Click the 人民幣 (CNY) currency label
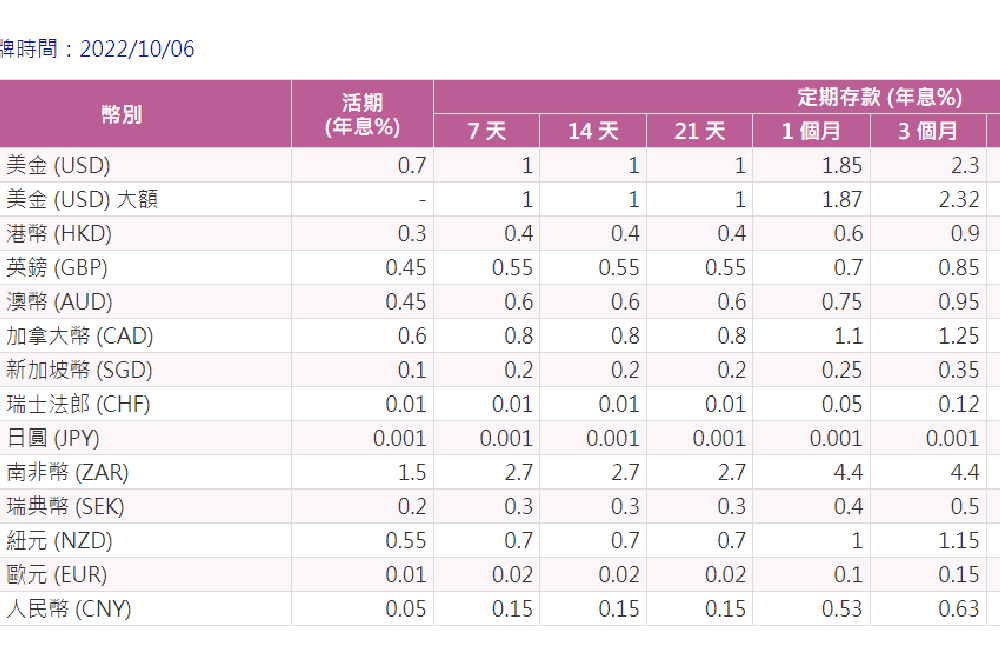This screenshot has width=1000, height=667. click(69, 608)
